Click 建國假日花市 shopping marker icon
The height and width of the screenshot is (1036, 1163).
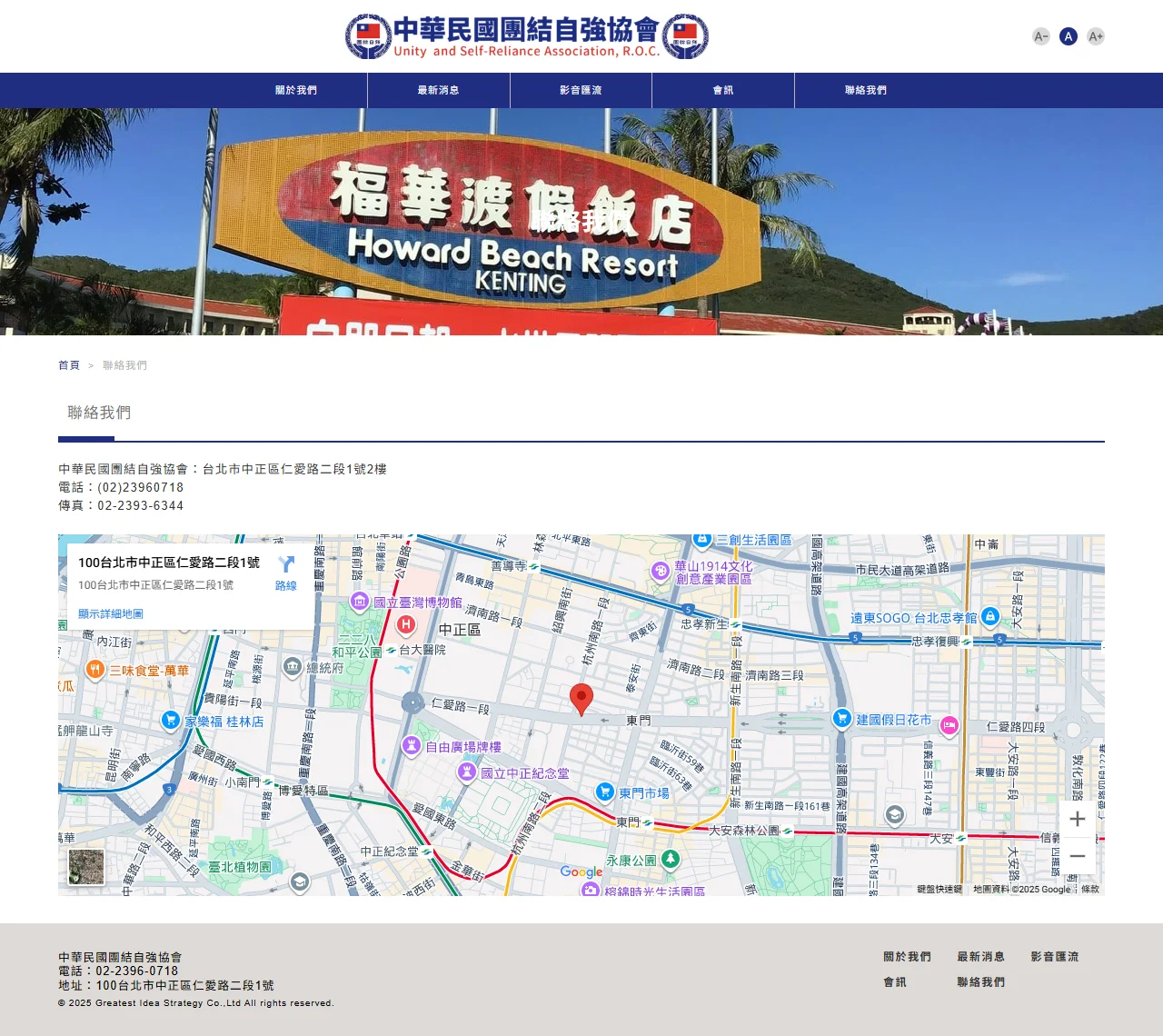coord(842,718)
